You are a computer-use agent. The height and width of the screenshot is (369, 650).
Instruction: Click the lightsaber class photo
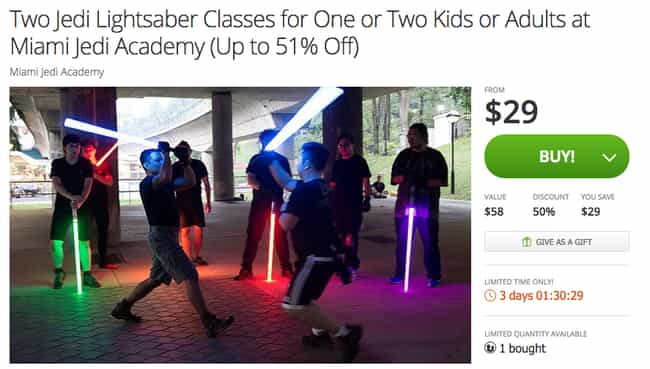click(x=240, y=225)
